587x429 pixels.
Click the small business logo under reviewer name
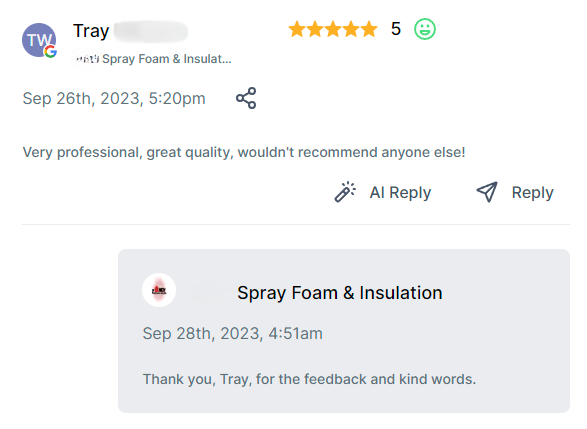coord(86,59)
